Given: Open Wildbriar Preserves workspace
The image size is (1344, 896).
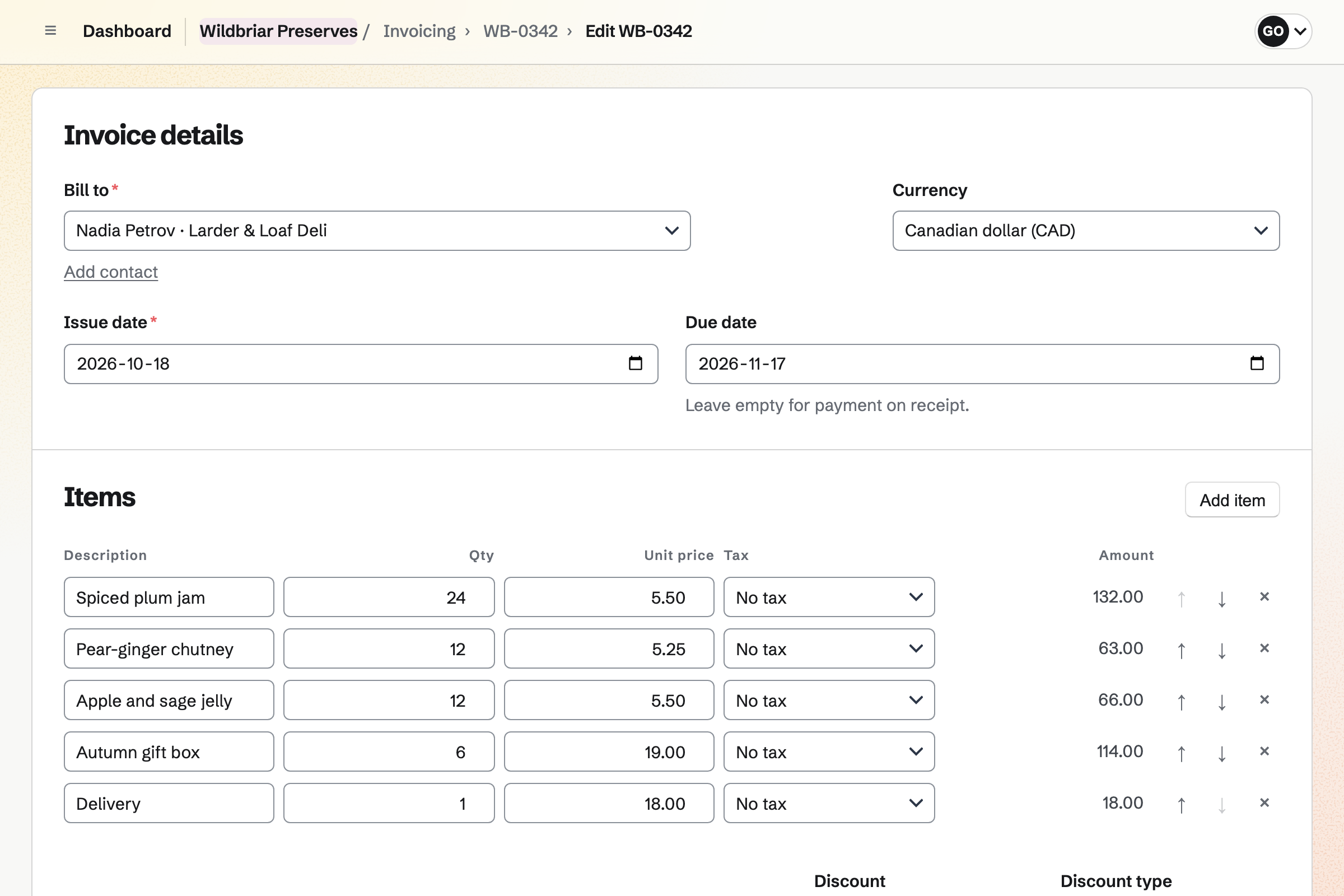Looking at the screenshot, I should click(278, 31).
